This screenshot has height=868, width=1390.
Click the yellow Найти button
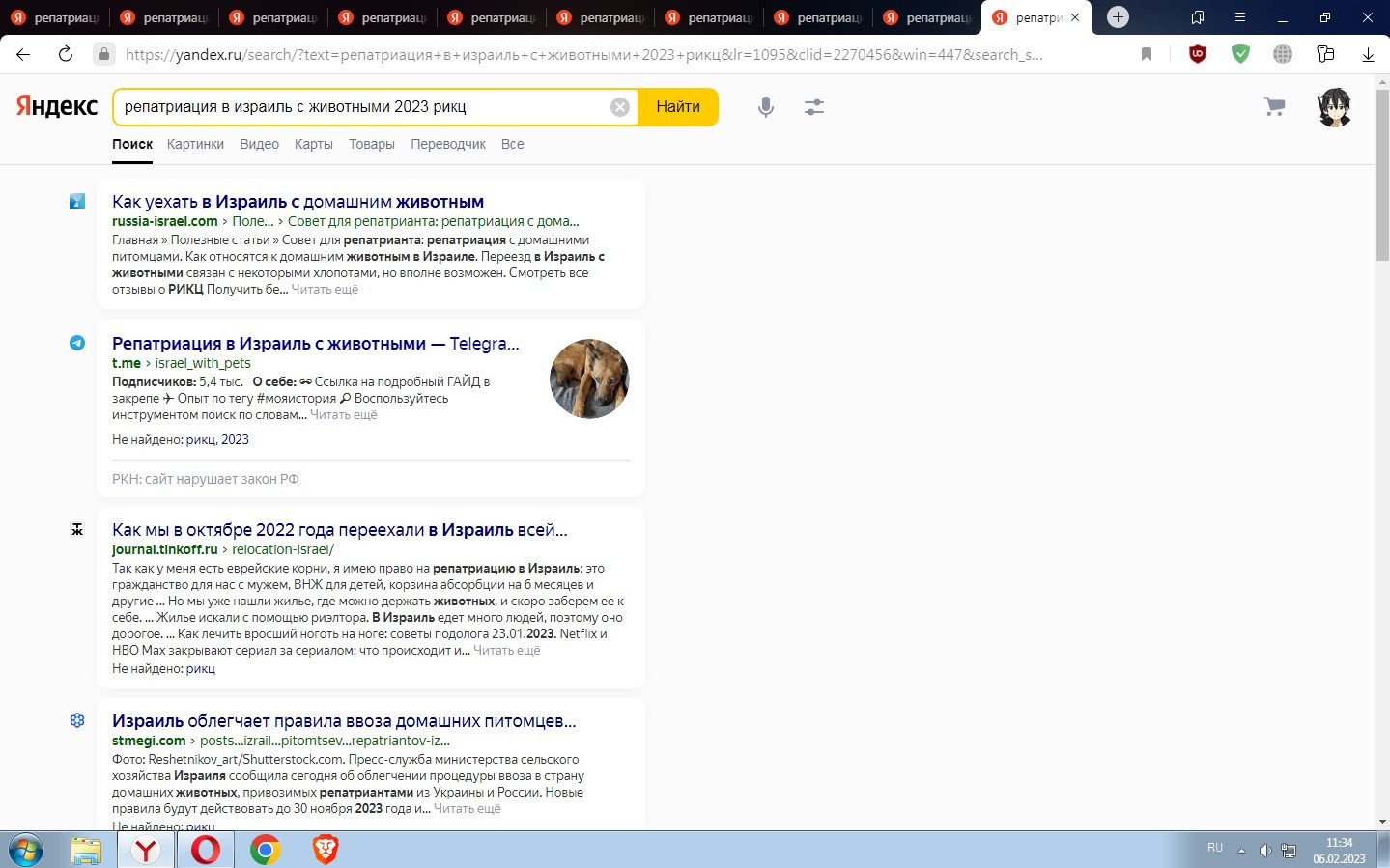click(x=678, y=107)
